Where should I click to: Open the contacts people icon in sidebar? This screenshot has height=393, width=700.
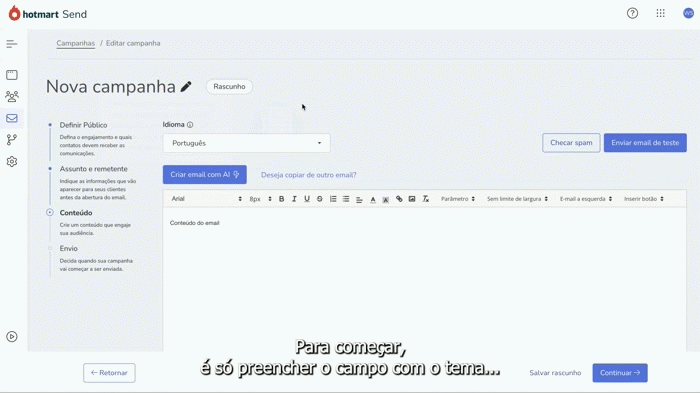tap(12, 96)
